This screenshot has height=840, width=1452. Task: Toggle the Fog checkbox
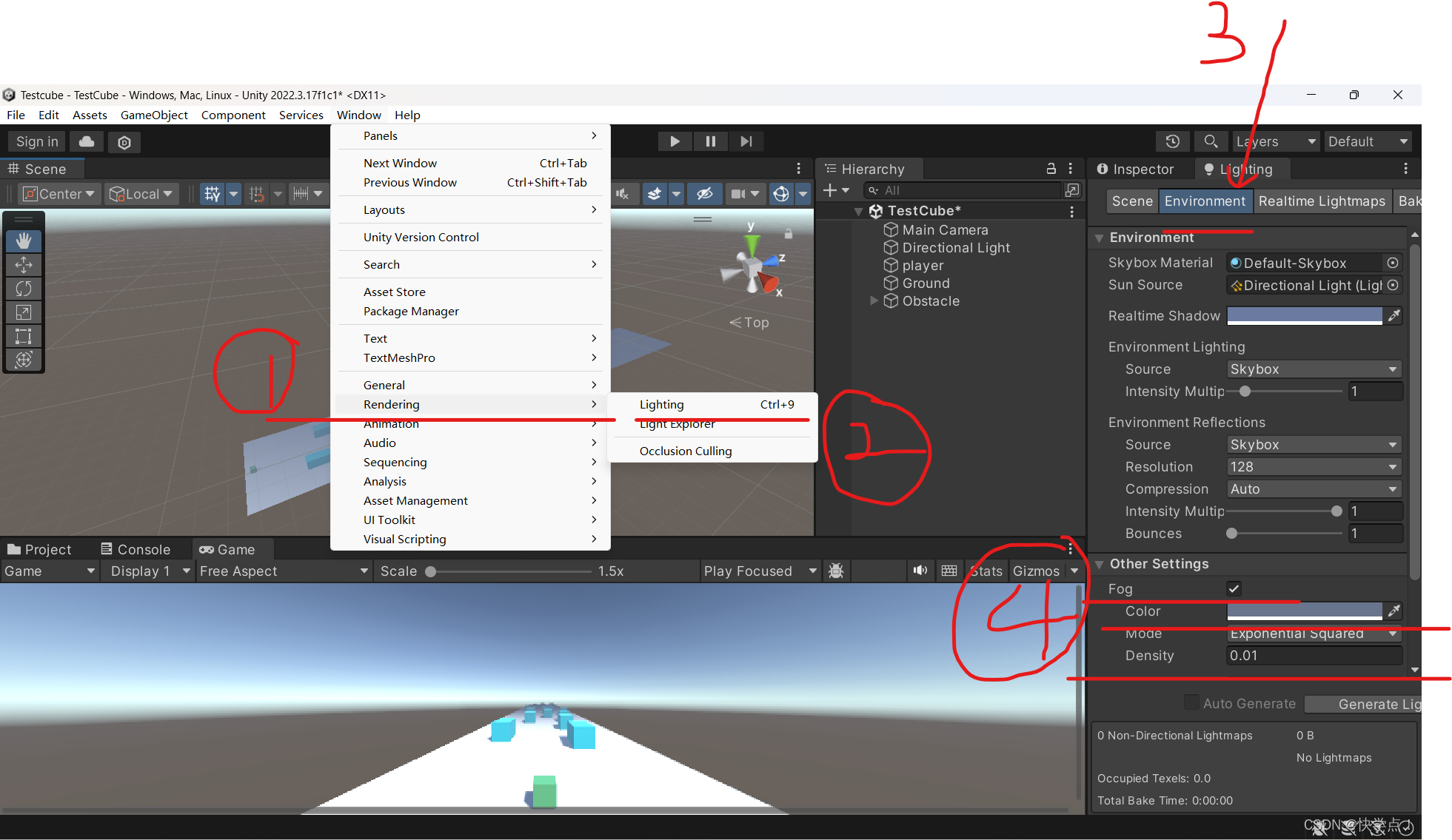(1234, 589)
